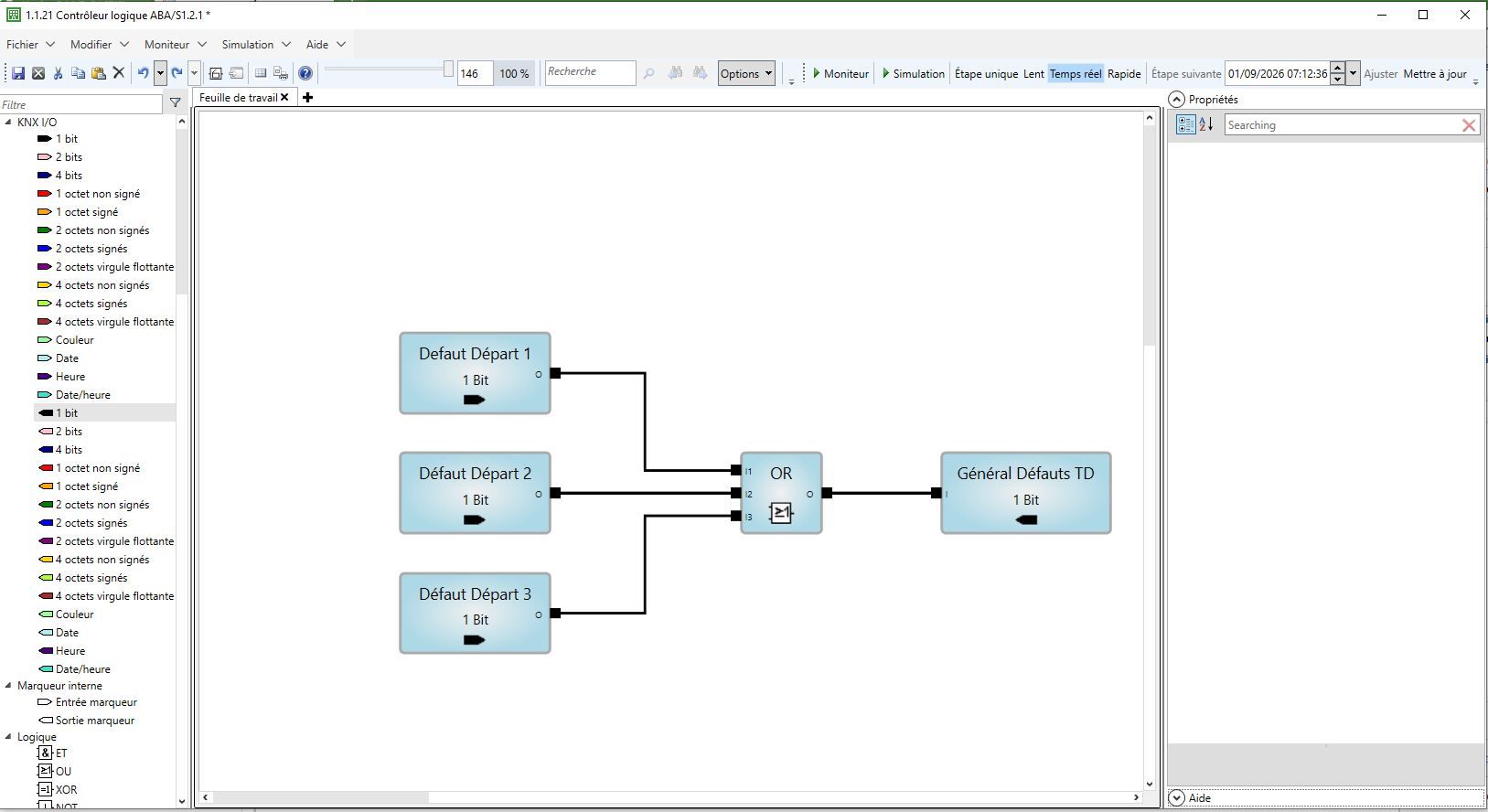Screen dimensions: 1488x812
Task: Collapse the KNX I/O tree group
Action: click(x=8, y=122)
